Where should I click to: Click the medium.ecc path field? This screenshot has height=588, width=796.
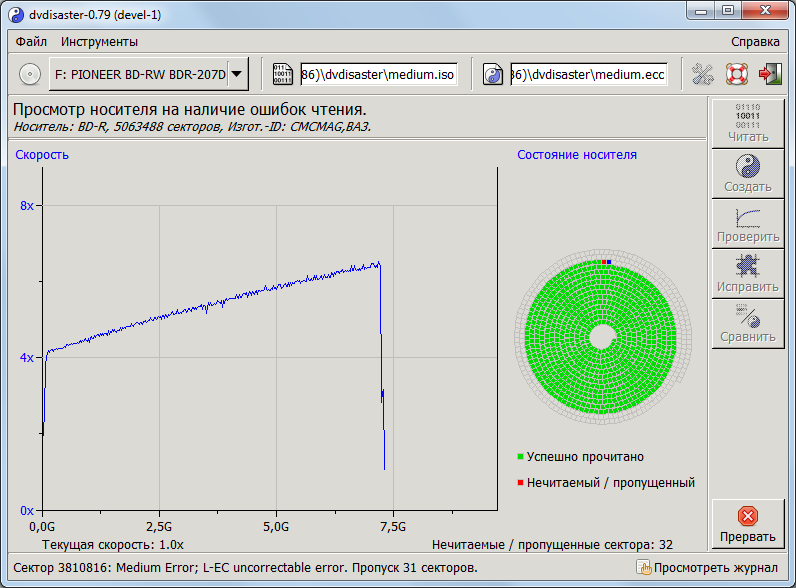[x=588, y=74]
